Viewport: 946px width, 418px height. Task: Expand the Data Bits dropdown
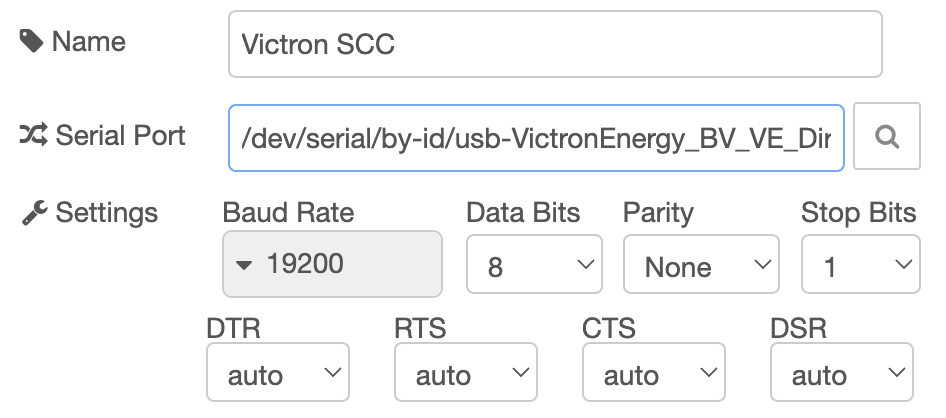534,266
